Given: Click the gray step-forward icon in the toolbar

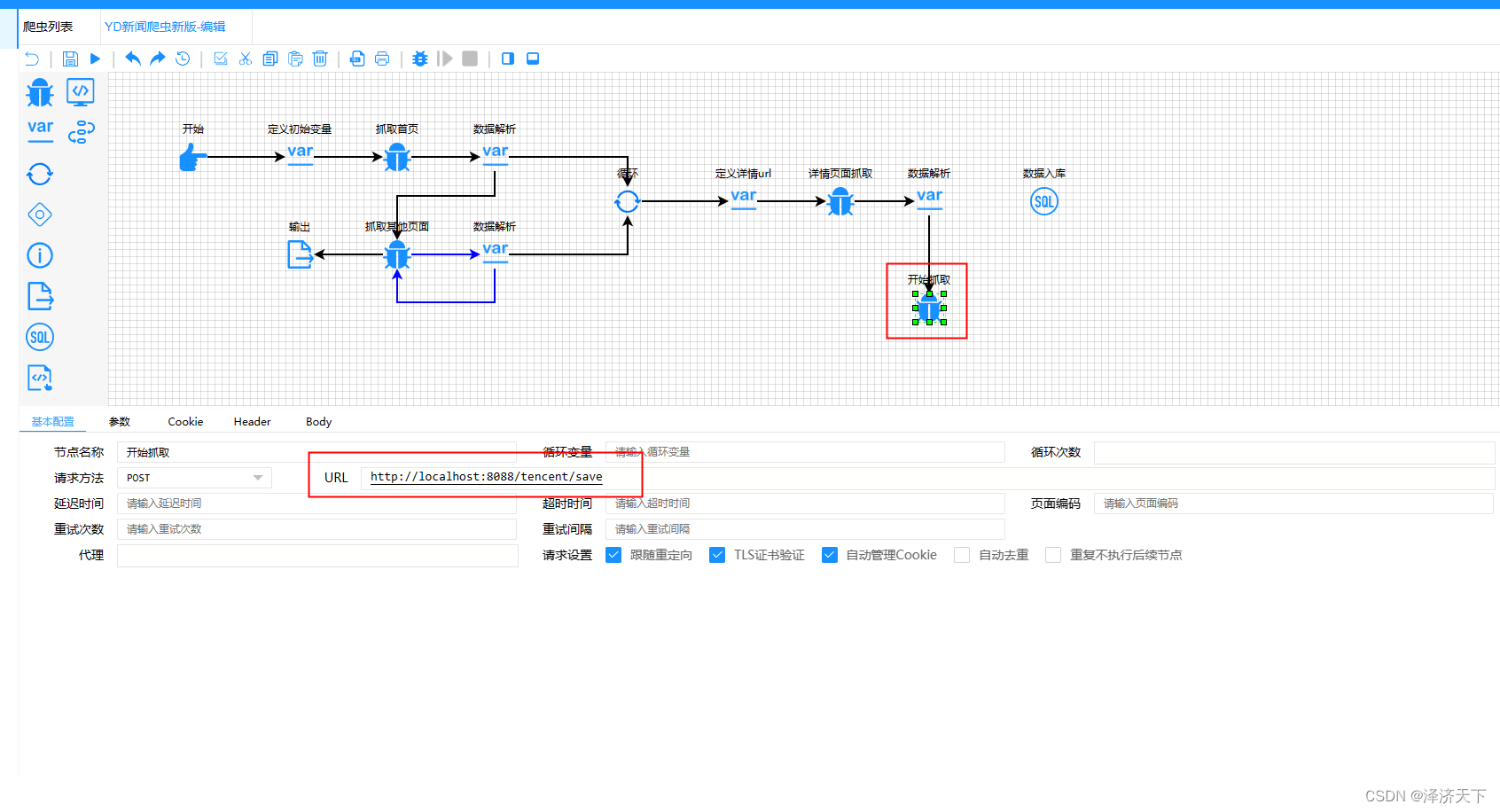Looking at the screenshot, I should coord(445,59).
